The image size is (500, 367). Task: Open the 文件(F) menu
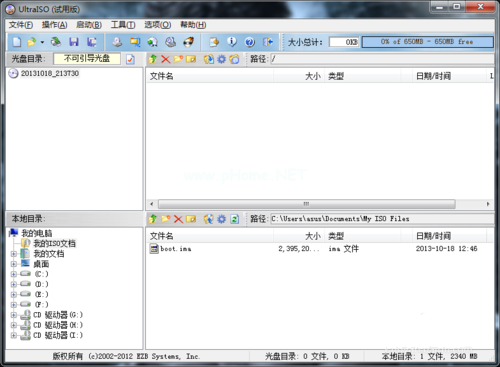(21, 25)
